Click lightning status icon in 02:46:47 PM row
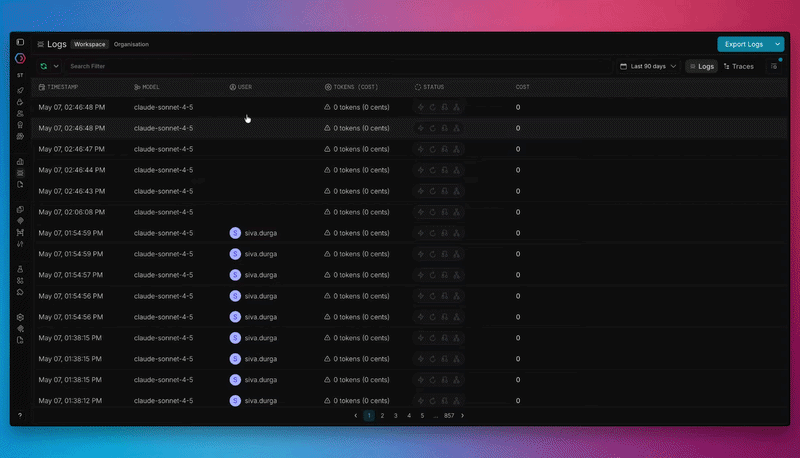This screenshot has width=800, height=458. [421, 149]
